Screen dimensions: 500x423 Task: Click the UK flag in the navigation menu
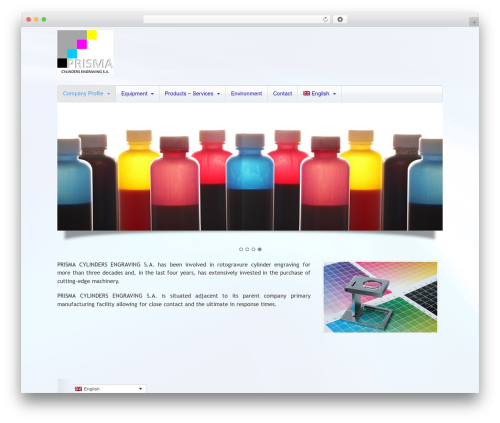pos(306,93)
